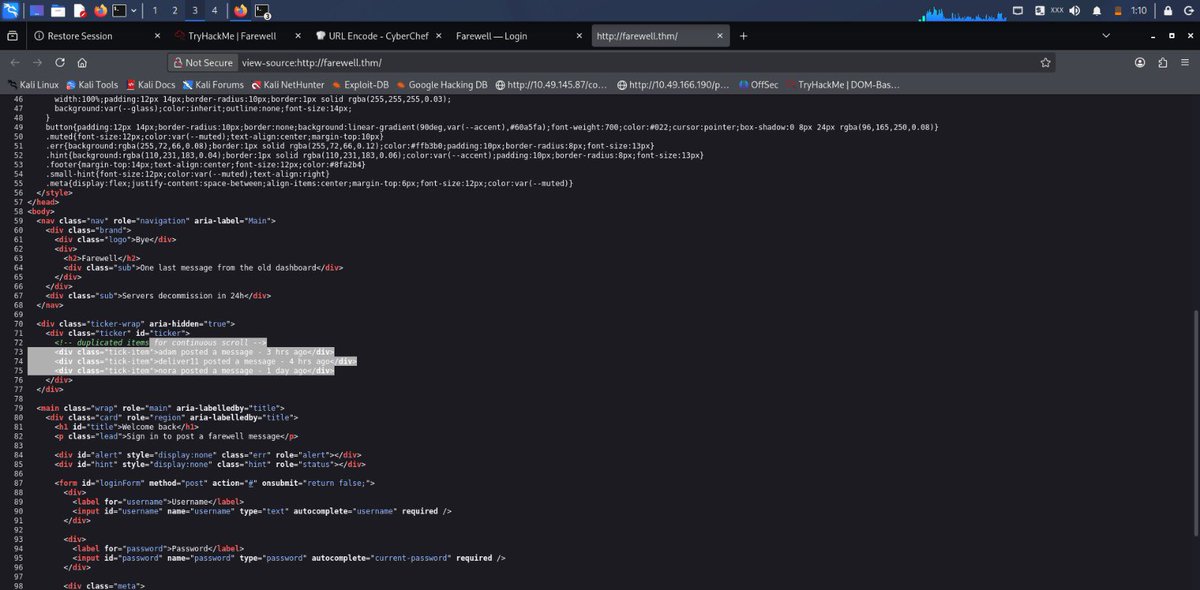Click the Servers decommission in 24h line

pyautogui.click(x=160, y=295)
